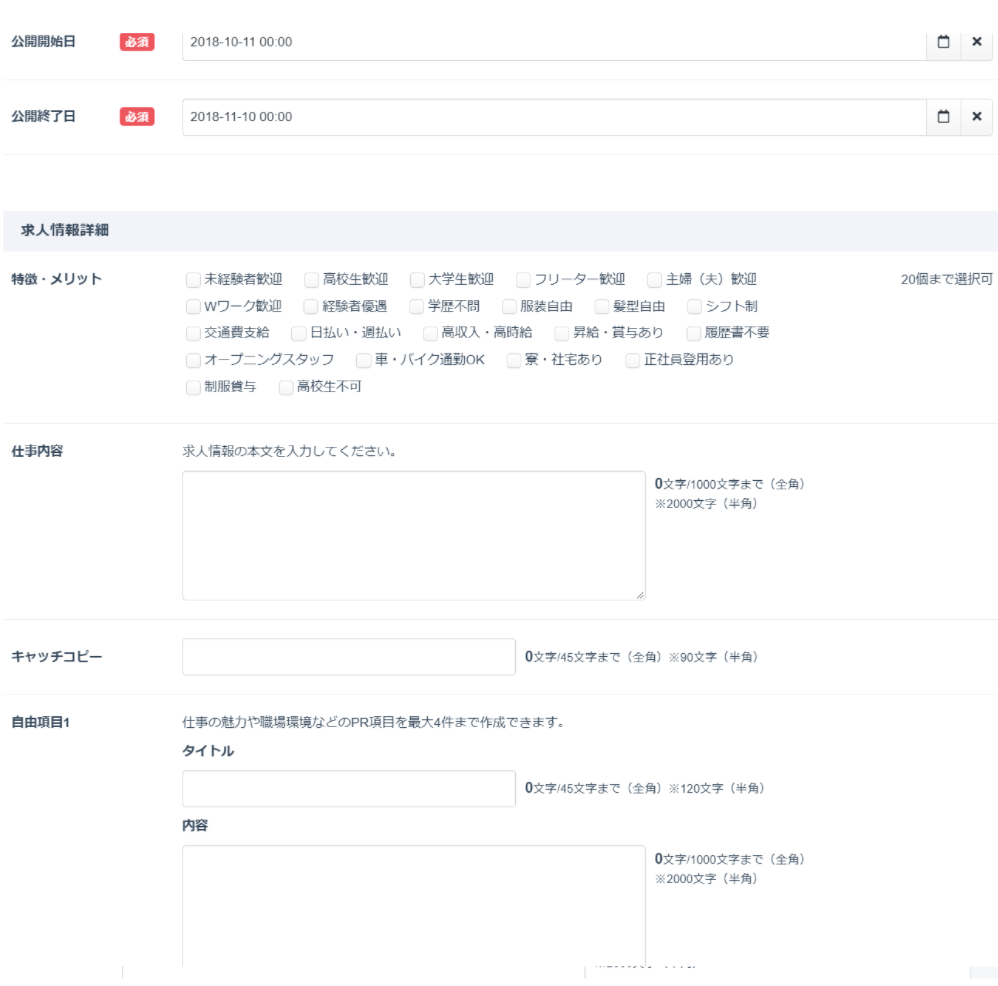Click the 自由項目1 タイトル input field
Screen dimensions: 998x986
(x=348, y=789)
